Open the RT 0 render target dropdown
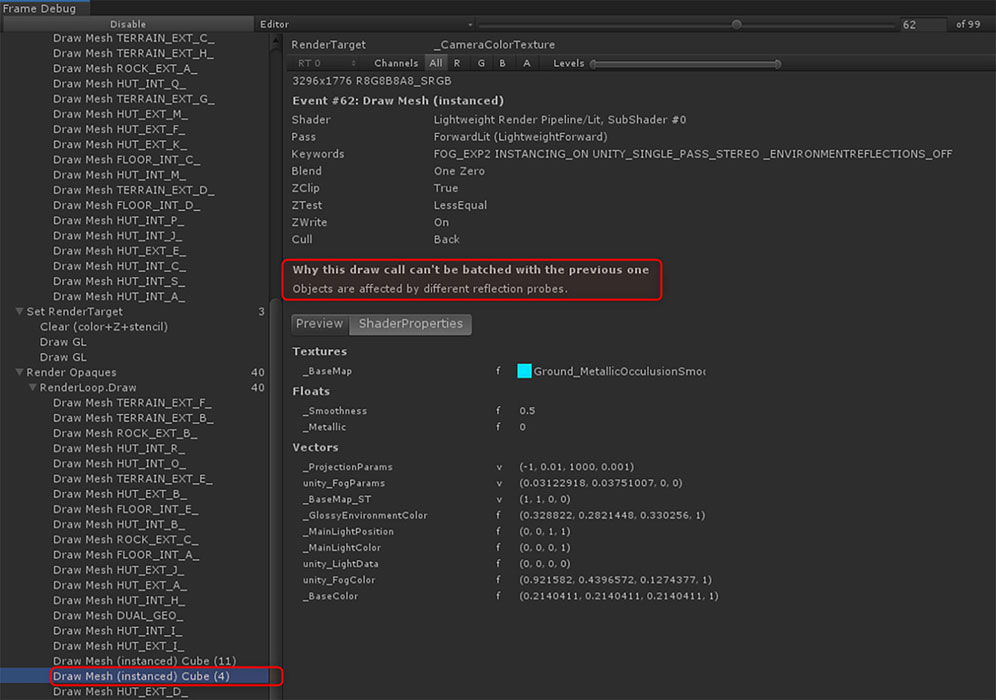996x700 pixels. (326, 63)
